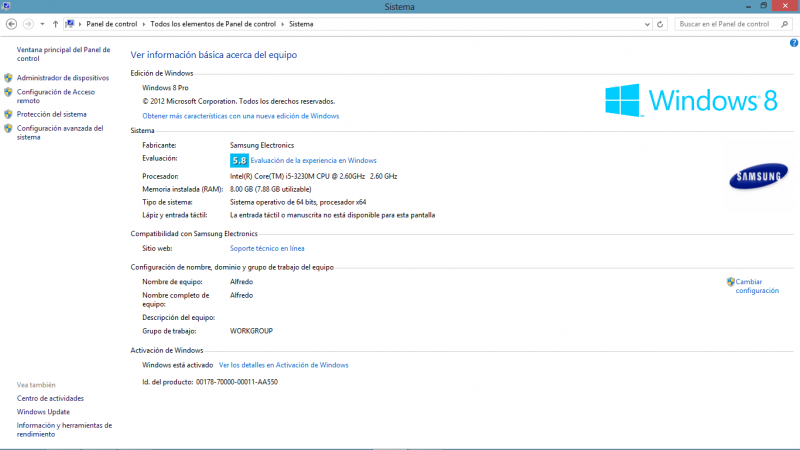800x450 pixels.
Task: Click the 5.8 experience score badge
Action: click(x=239, y=160)
